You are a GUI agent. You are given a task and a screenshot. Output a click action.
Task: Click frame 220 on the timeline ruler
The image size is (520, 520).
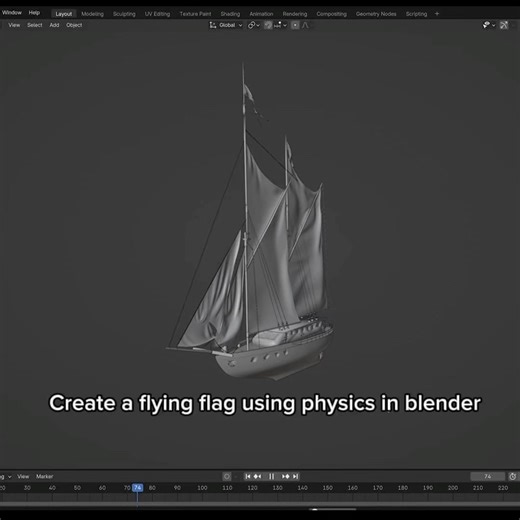(503, 488)
